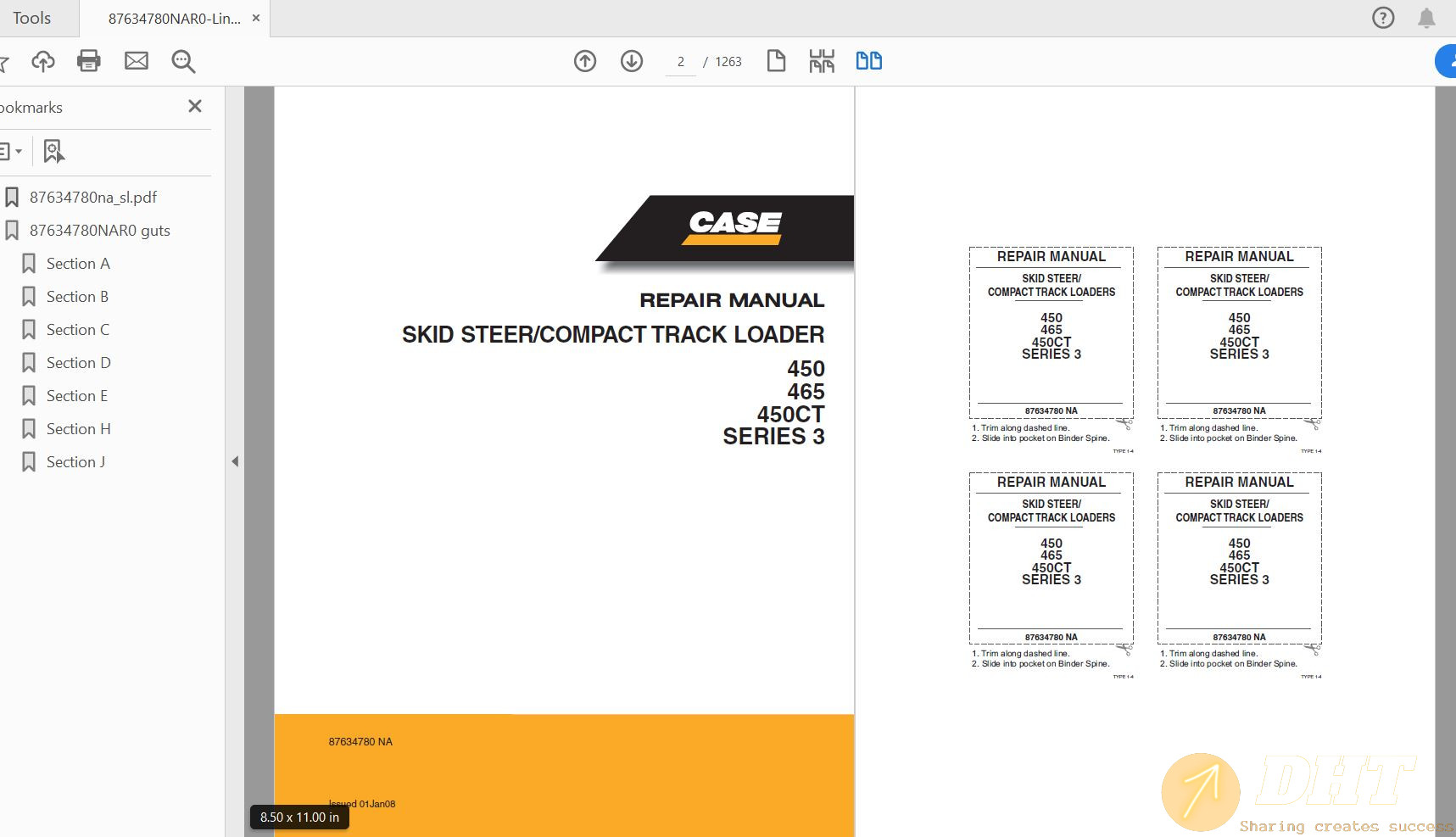The width and height of the screenshot is (1456, 837).
Task: Open the Help question mark icon
Action: point(1382,17)
